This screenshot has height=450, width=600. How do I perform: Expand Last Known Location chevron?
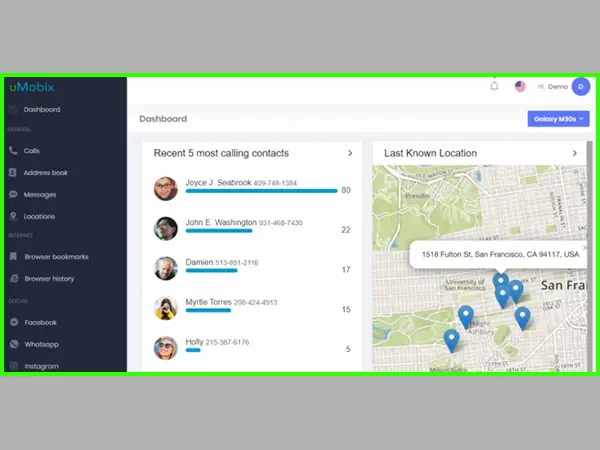coord(574,153)
